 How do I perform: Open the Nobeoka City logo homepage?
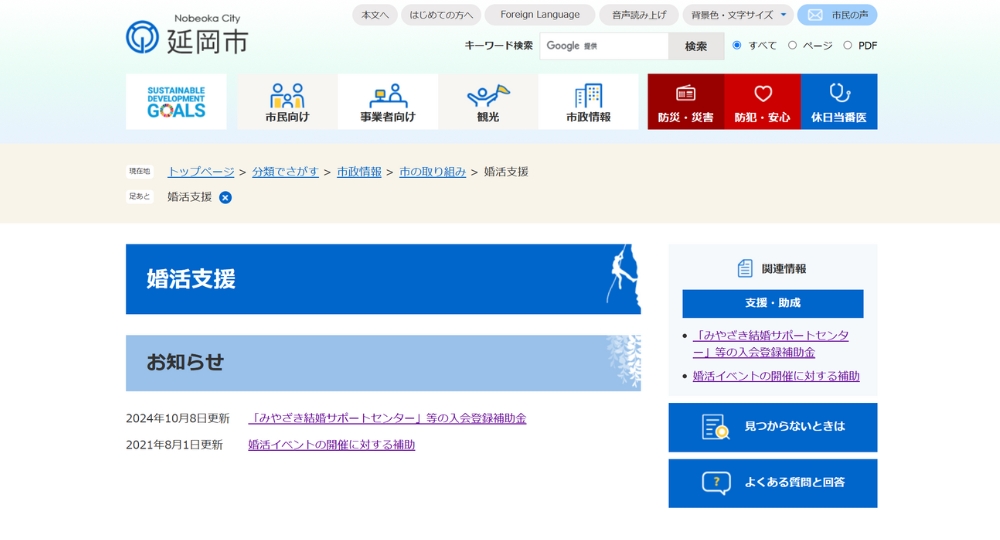click(x=187, y=34)
